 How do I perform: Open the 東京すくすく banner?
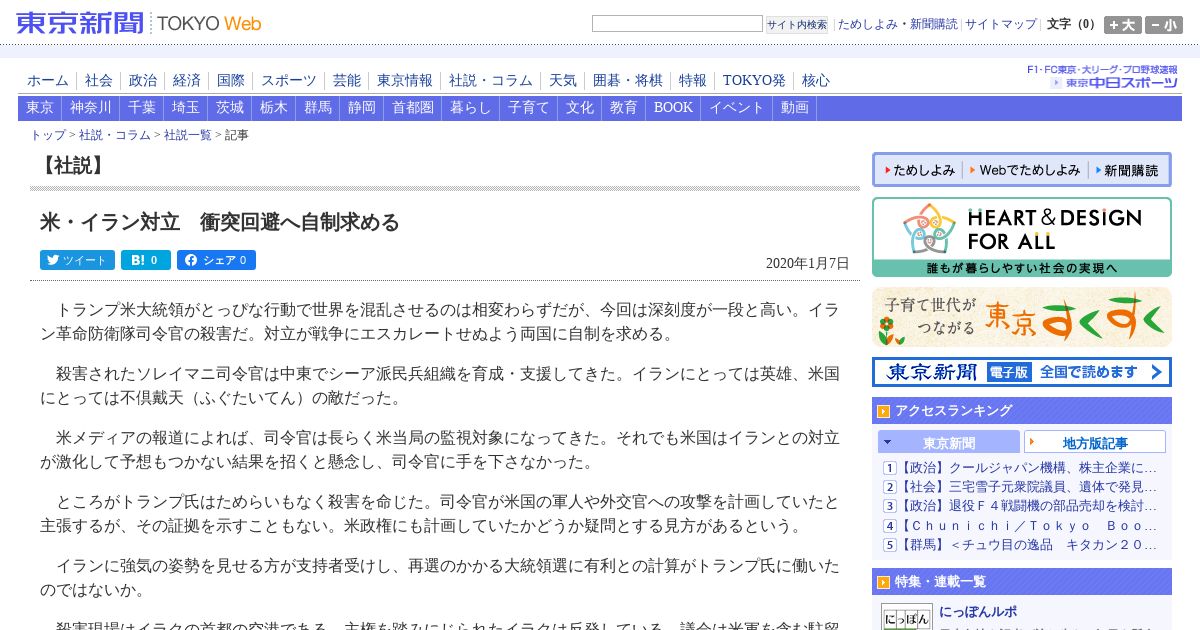(1022, 317)
